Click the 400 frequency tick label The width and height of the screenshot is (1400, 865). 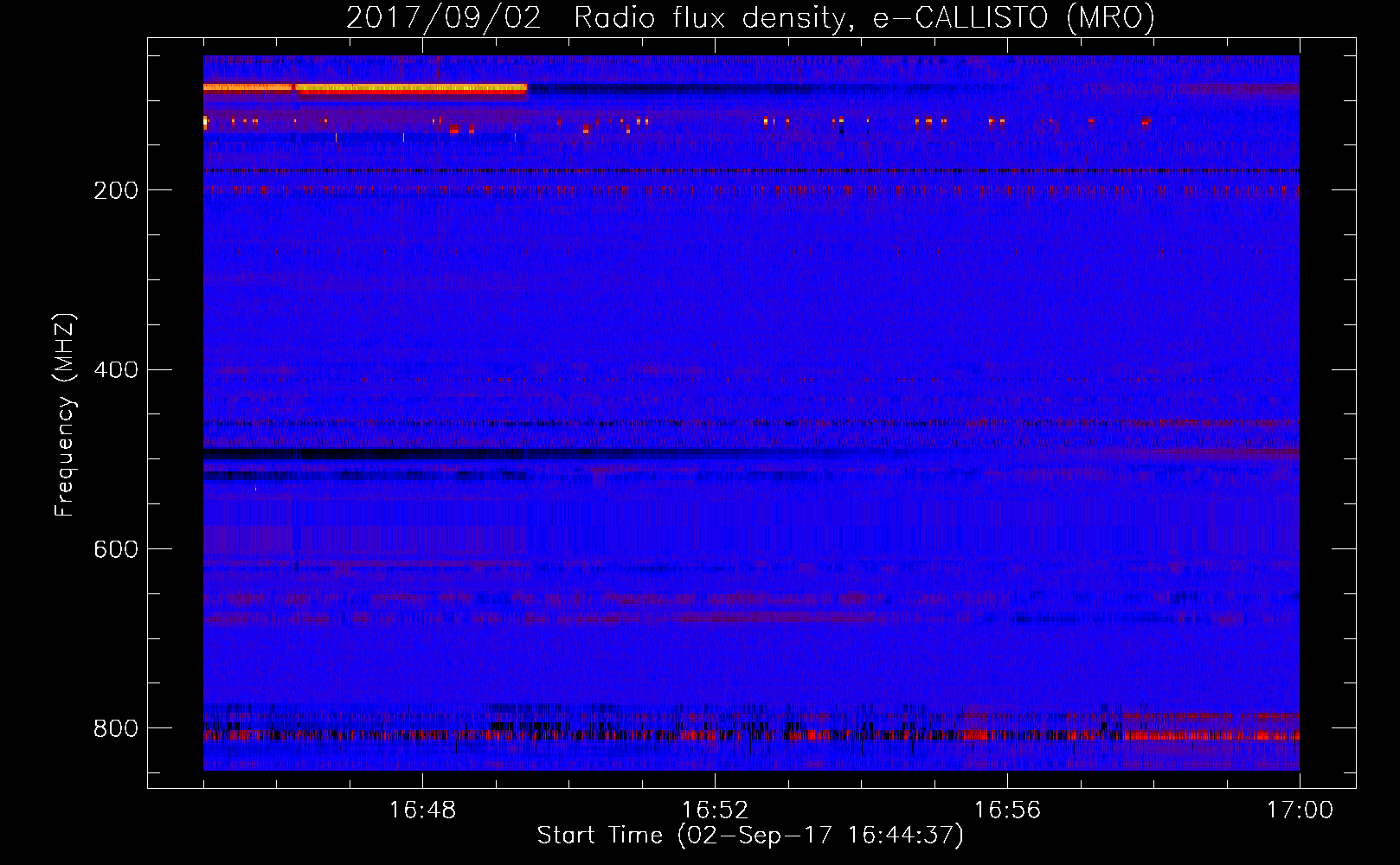click(x=116, y=370)
